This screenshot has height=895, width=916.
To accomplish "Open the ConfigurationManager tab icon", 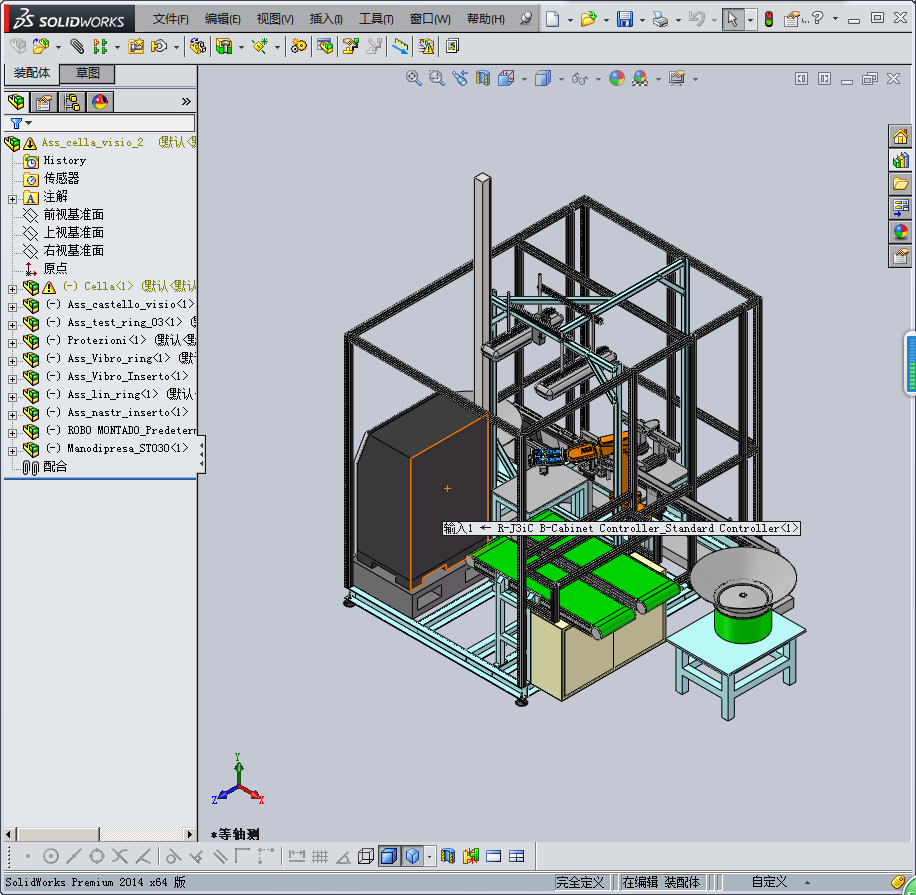I will coord(72,101).
